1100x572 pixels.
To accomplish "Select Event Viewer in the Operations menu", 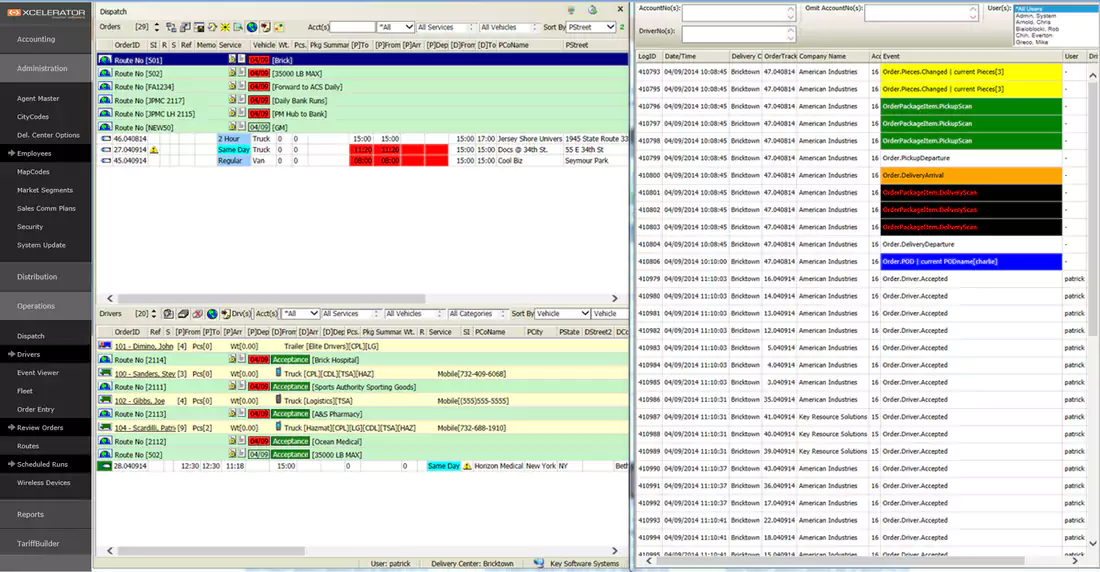I will click(38, 373).
